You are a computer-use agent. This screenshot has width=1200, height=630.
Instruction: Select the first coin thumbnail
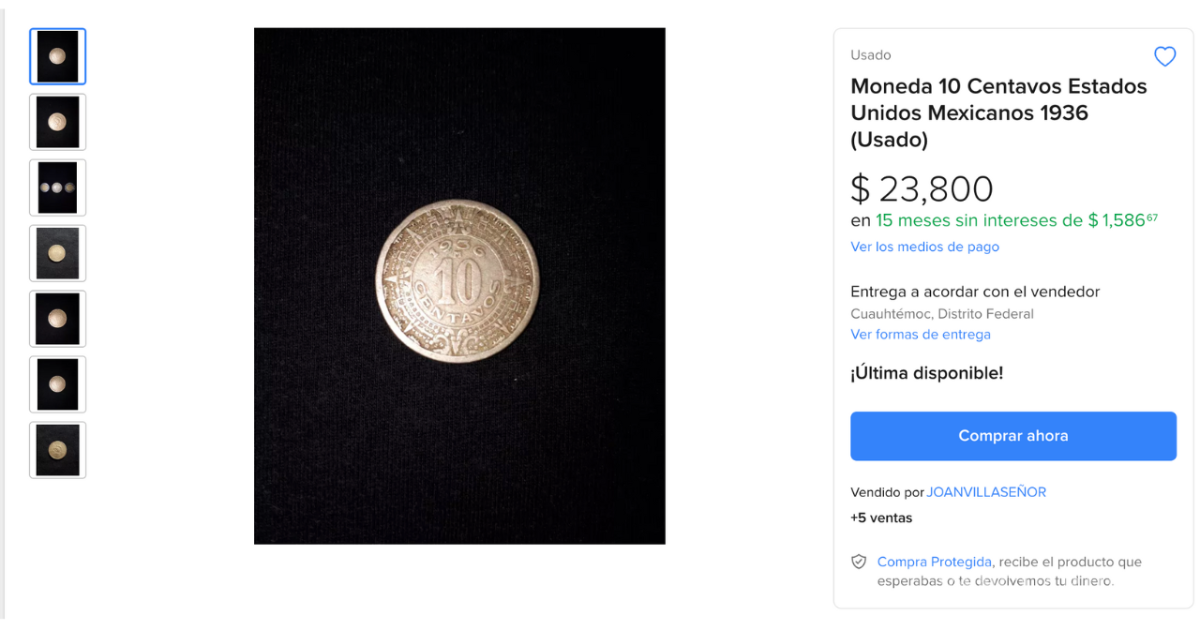58,56
